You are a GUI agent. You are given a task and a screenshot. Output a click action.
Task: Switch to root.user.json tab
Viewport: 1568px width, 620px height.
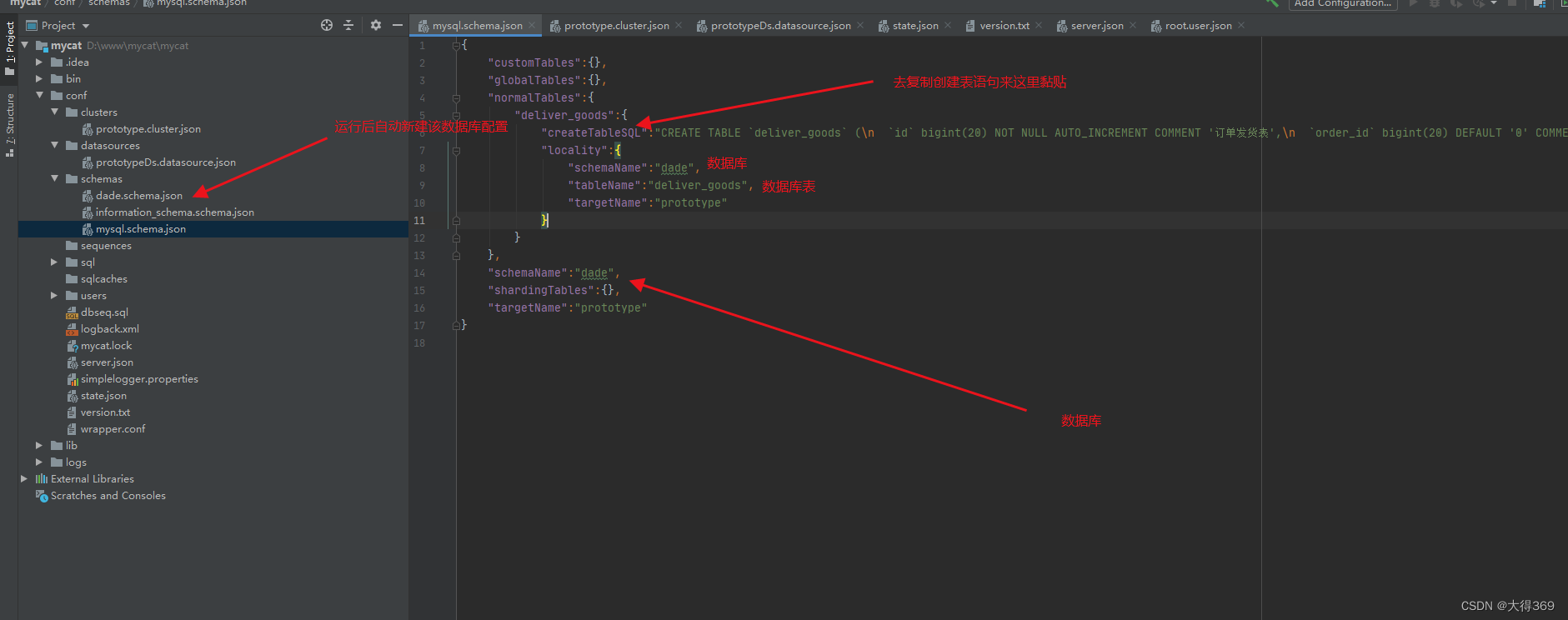1198,26
